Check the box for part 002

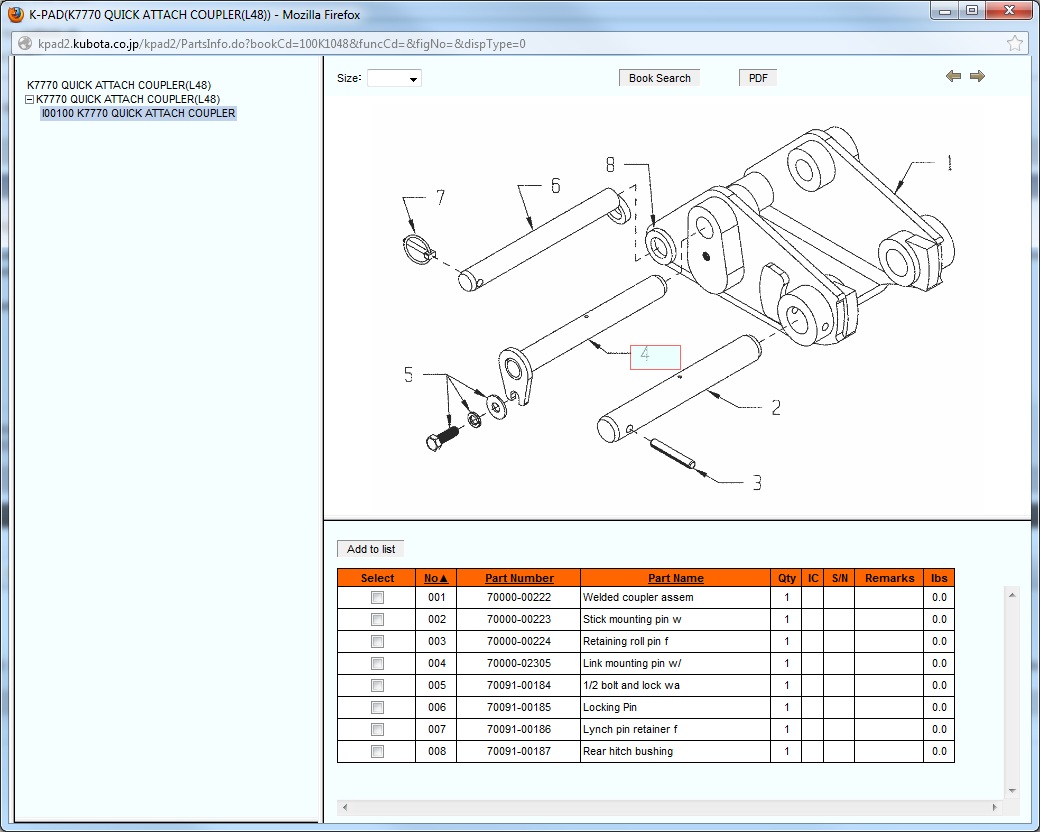(x=377, y=620)
